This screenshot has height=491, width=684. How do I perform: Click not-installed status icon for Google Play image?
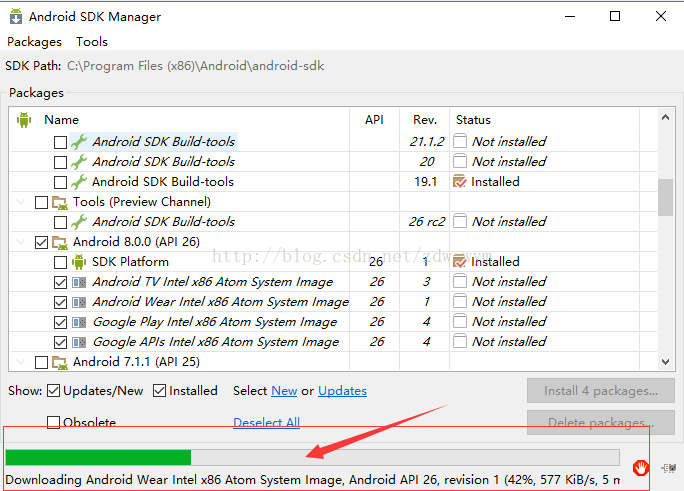[460, 321]
